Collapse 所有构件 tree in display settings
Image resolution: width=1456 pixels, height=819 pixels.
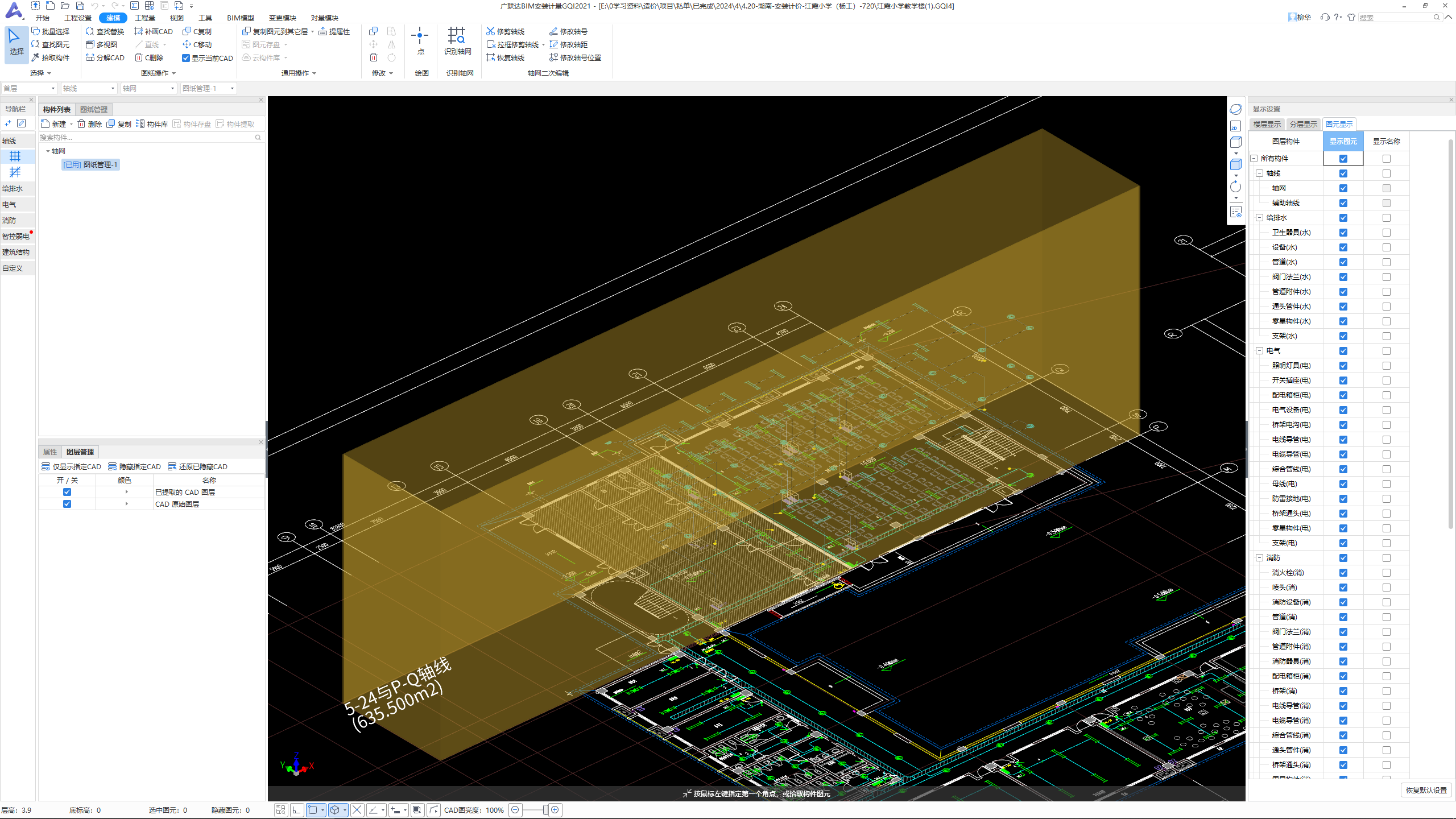coord(1254,159)
